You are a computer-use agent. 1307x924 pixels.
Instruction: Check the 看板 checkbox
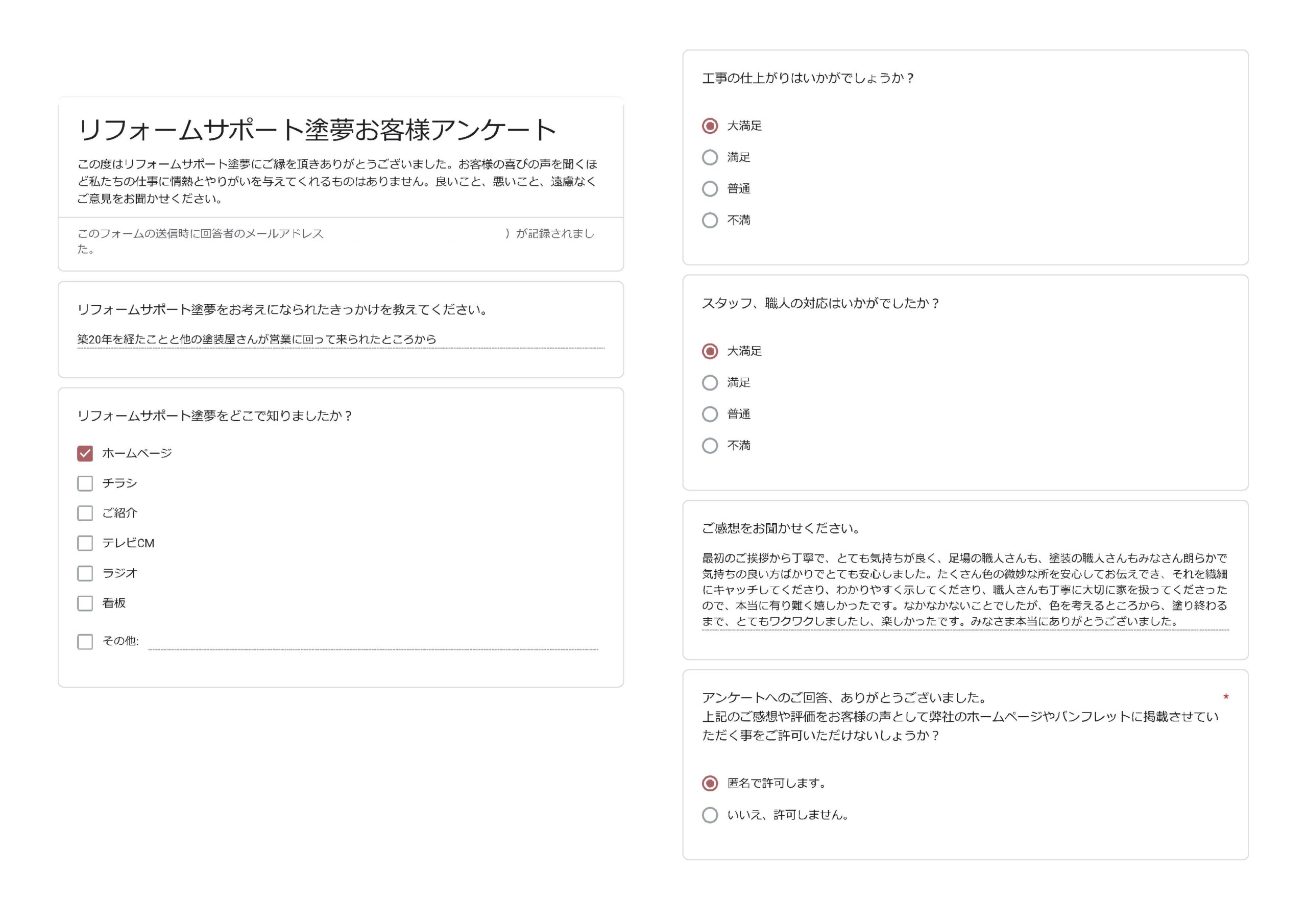[x=85, y=603]
